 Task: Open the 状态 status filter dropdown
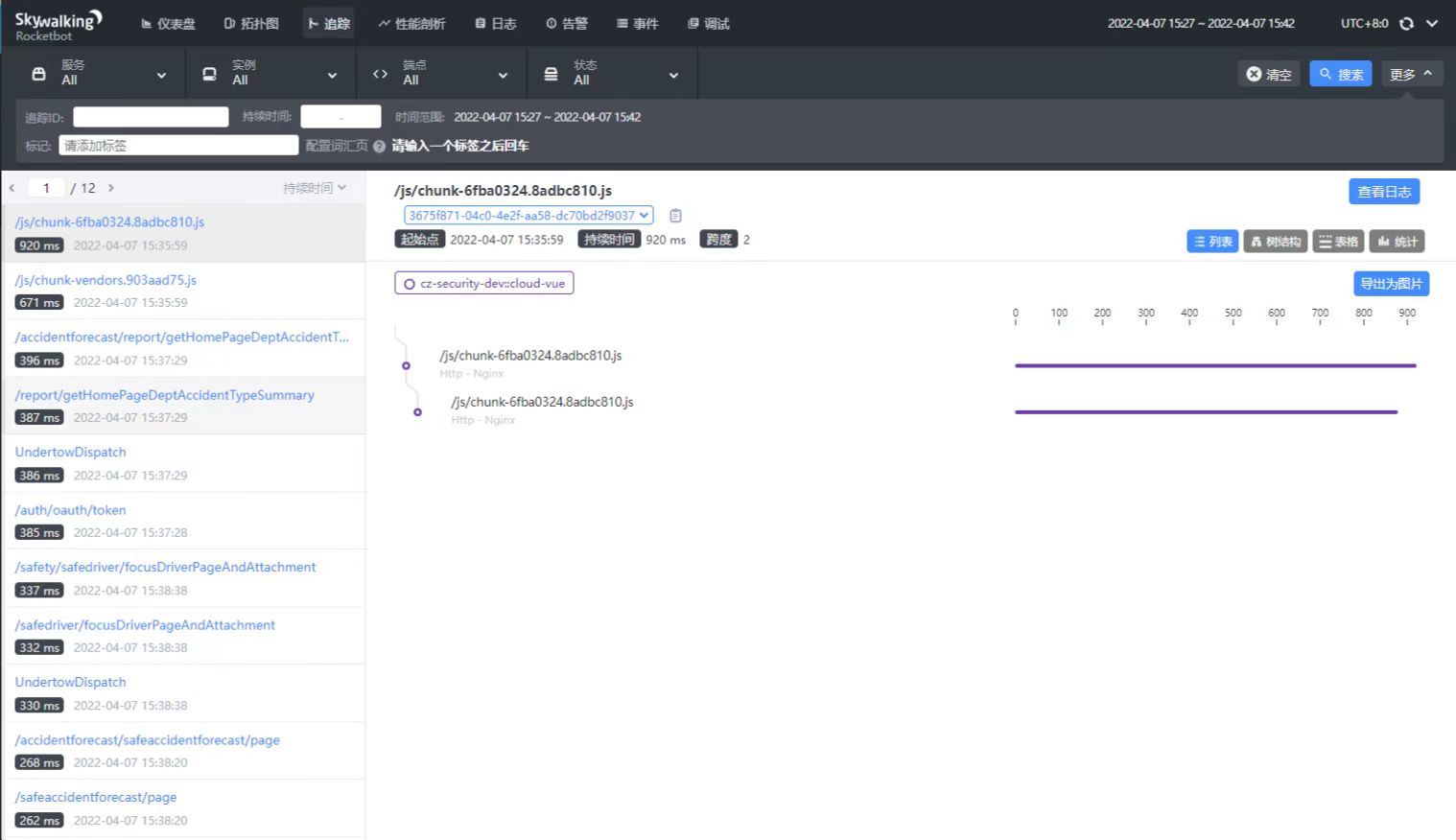(612, 73)
